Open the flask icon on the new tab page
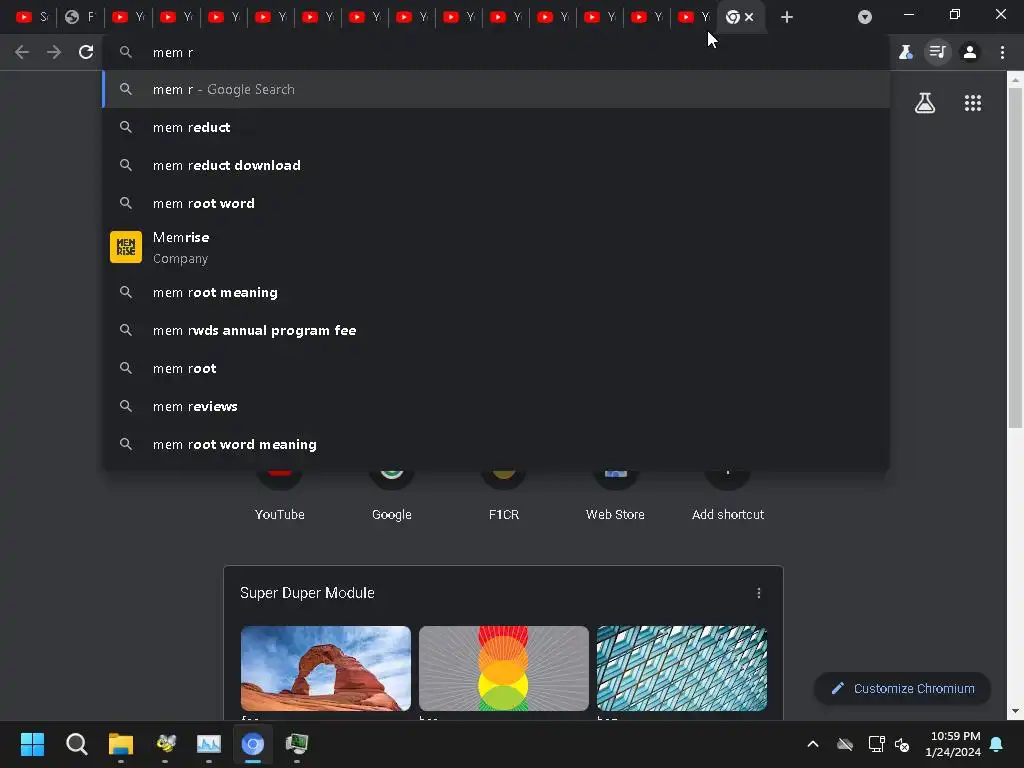This screenshot has width=1024, height=768. (x=925, y=103)
